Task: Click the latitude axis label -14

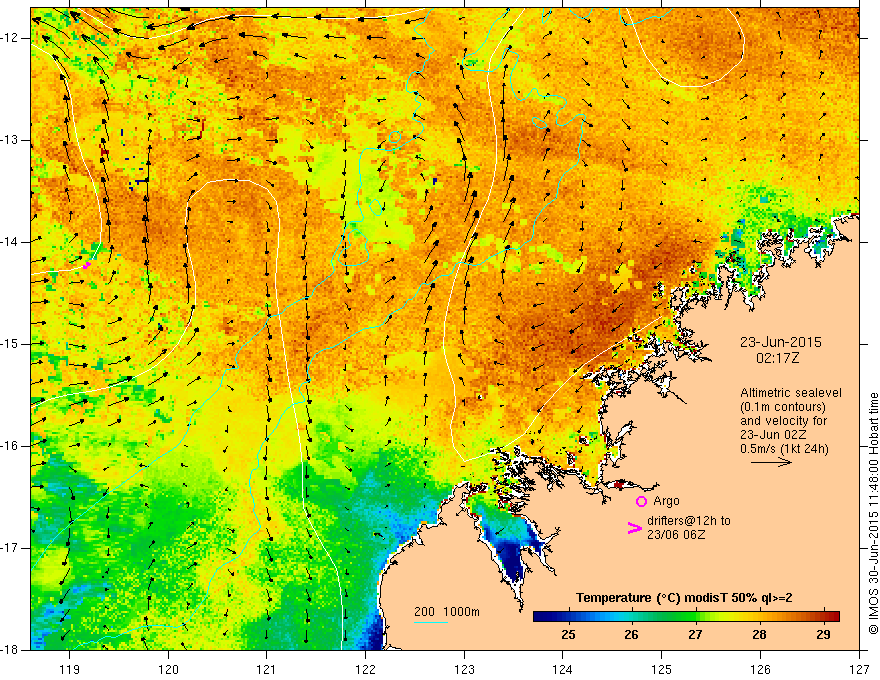Action: coord(11,242)
